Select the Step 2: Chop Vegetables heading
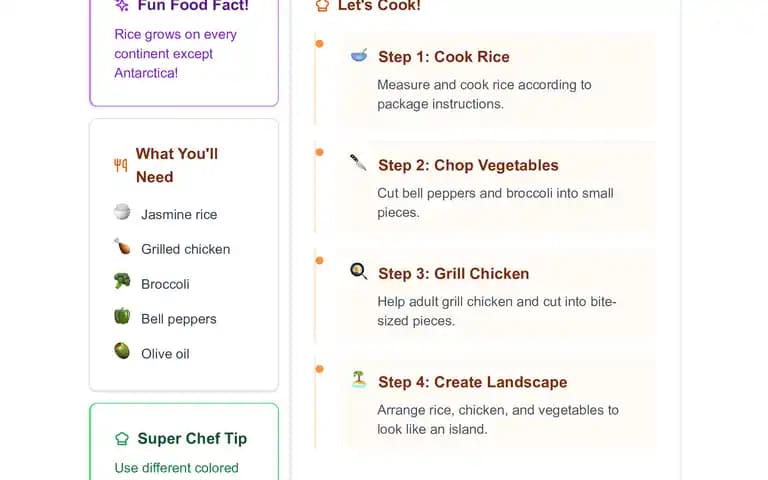768x480 pixels. tap(468, 166)
